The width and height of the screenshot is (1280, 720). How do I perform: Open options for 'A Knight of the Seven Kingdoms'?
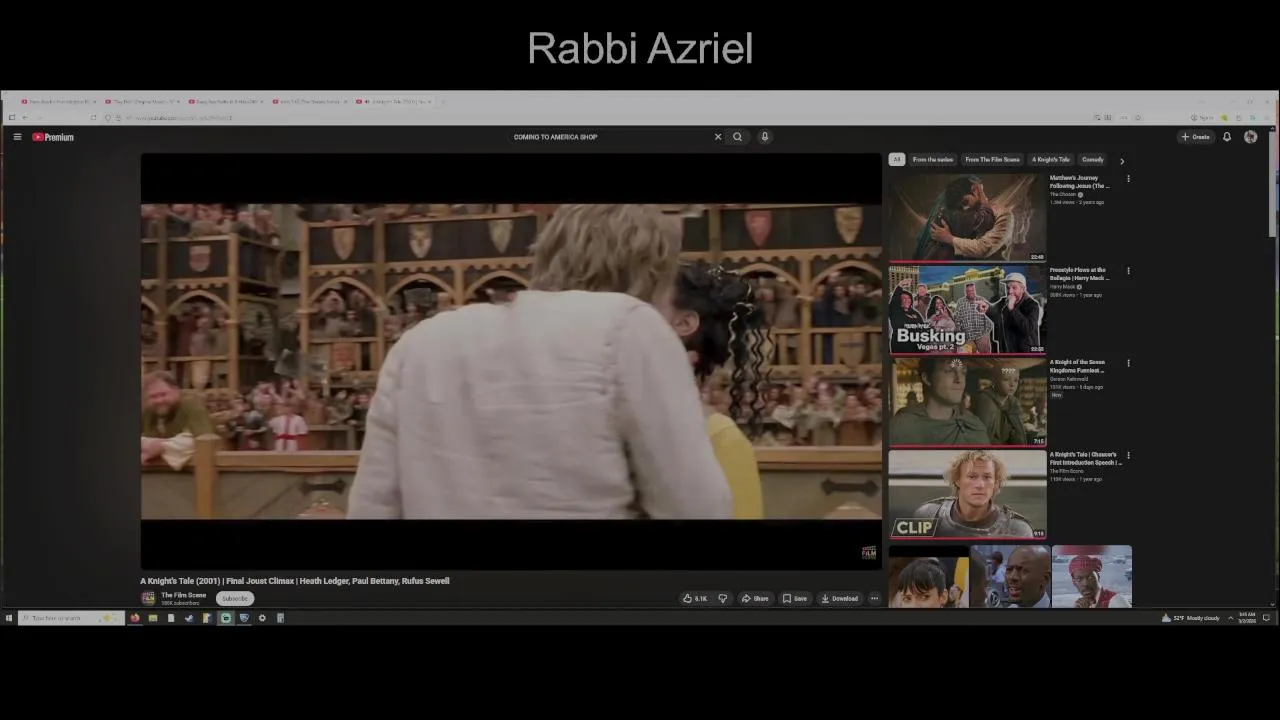tap(1128, 363)
